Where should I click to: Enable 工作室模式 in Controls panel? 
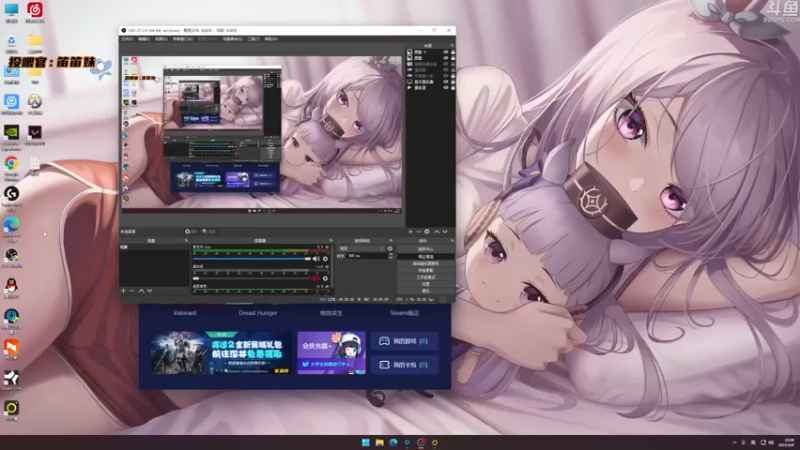tap(426, 277)
